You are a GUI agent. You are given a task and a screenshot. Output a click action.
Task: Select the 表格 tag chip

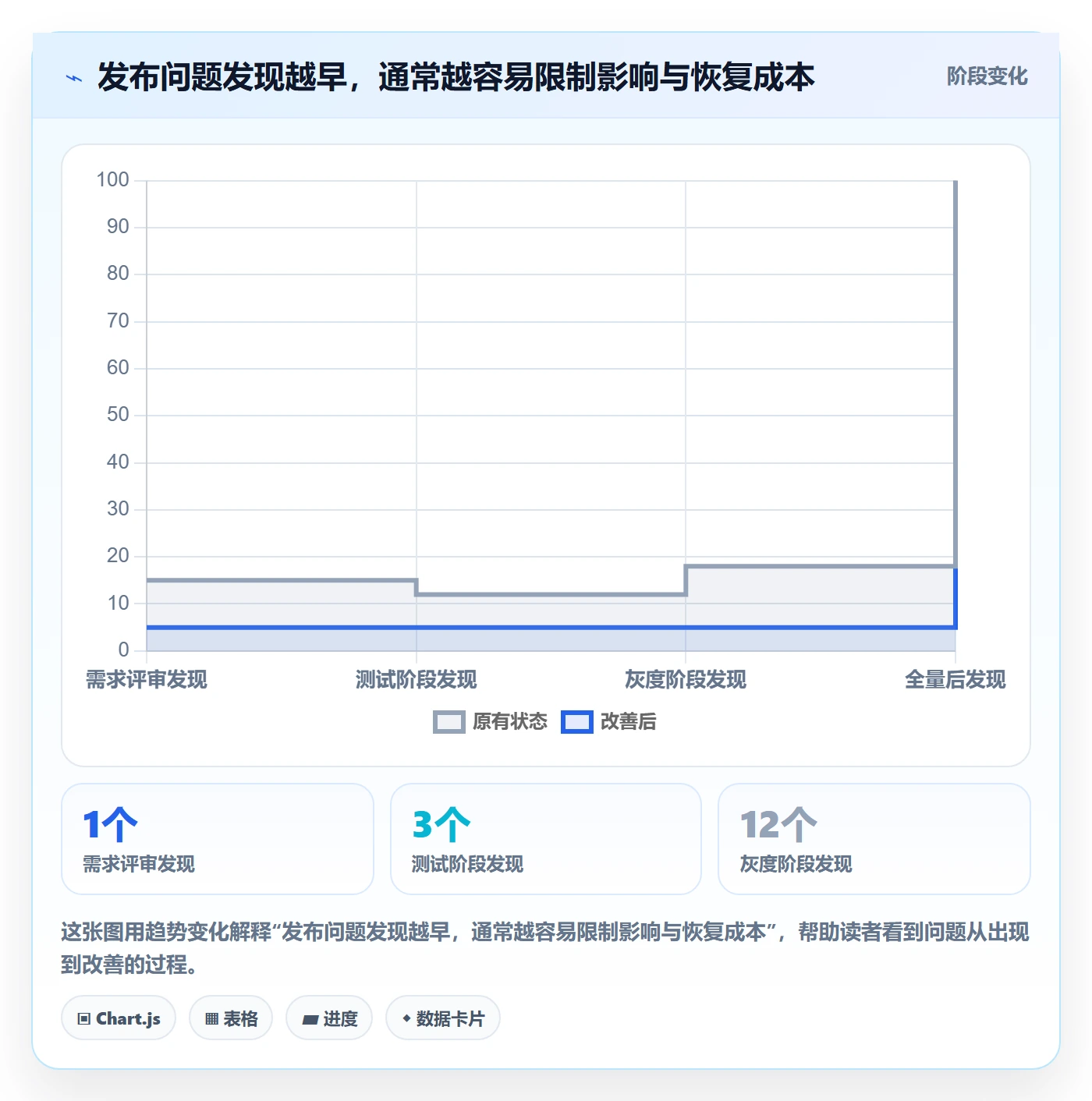pos(231,1018)
